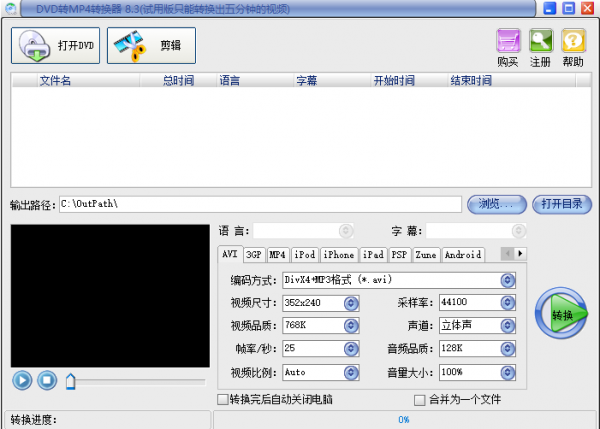Open a DVD with the 打开DVD button
Image resolution: width=600 pixels, height=429 pixels.
55,46
